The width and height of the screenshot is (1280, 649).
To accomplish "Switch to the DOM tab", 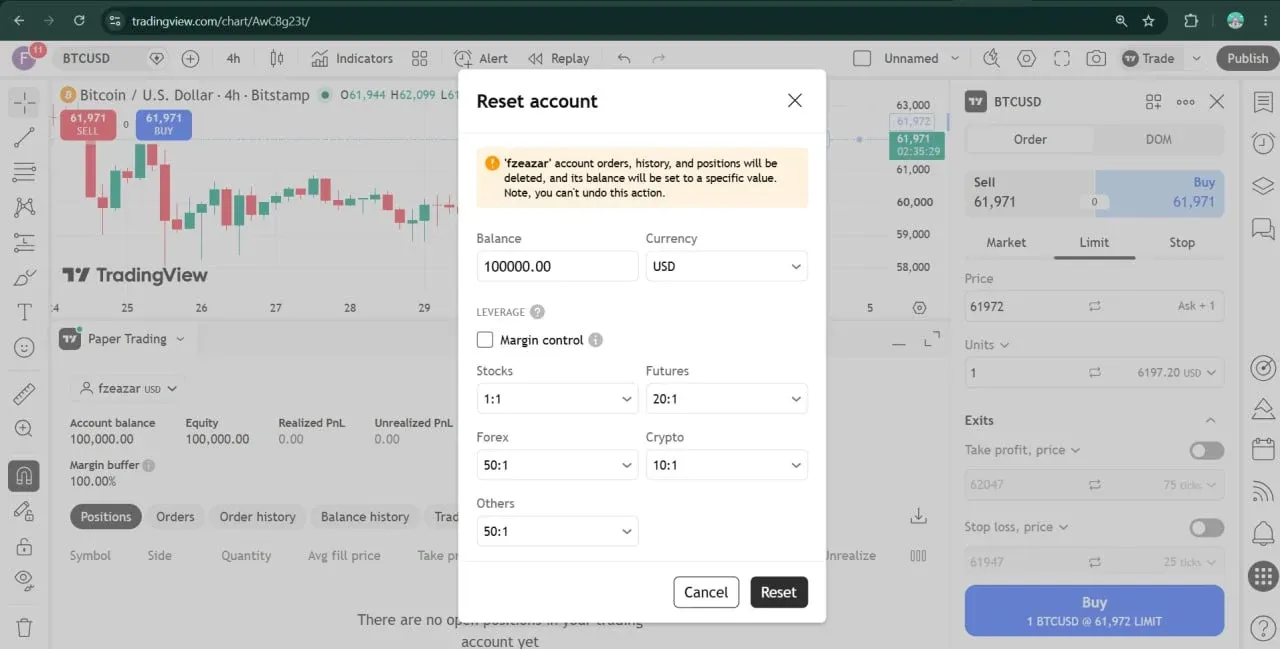I will (1158, 139).
